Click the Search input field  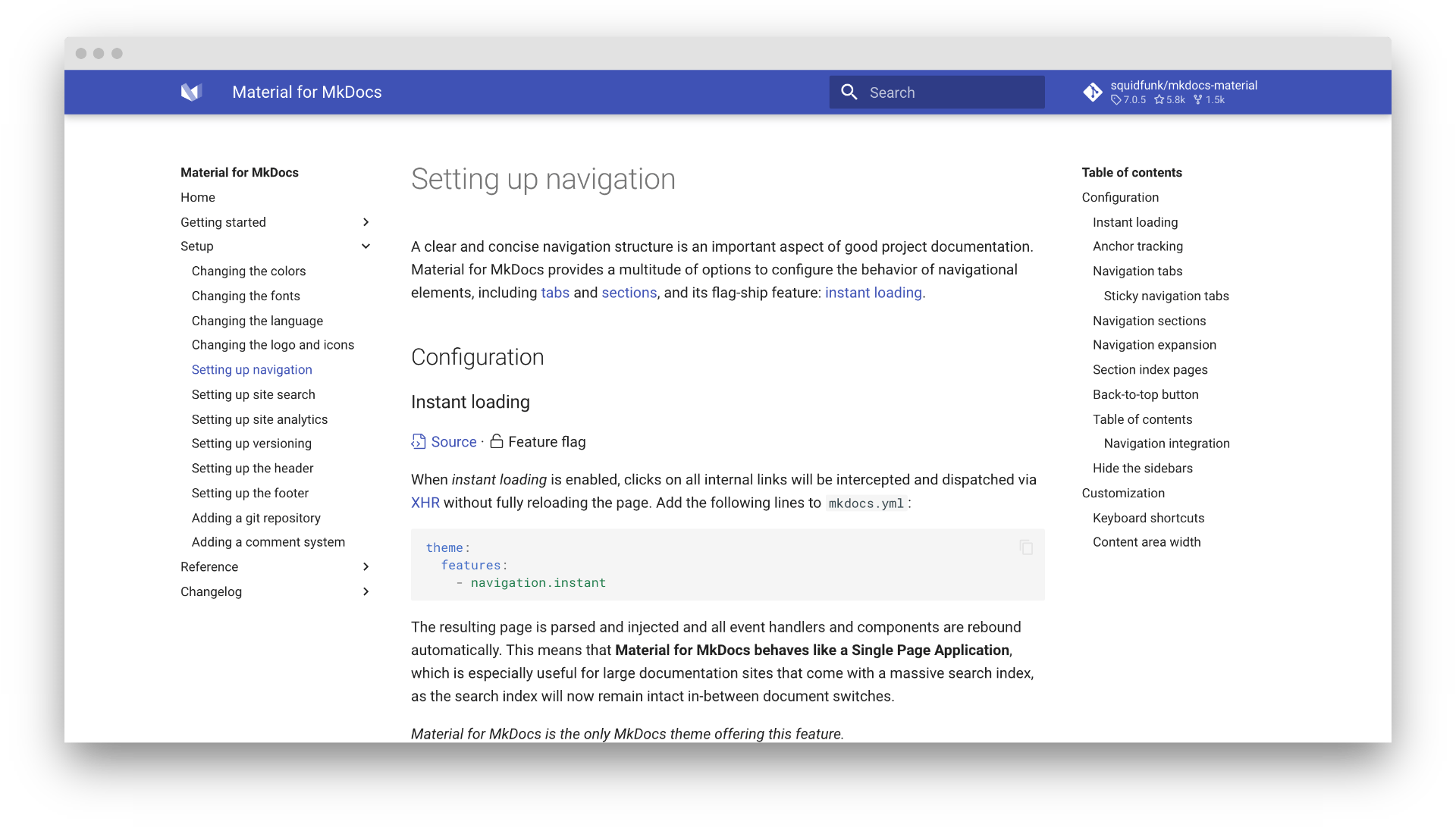(x=939, y=92)
